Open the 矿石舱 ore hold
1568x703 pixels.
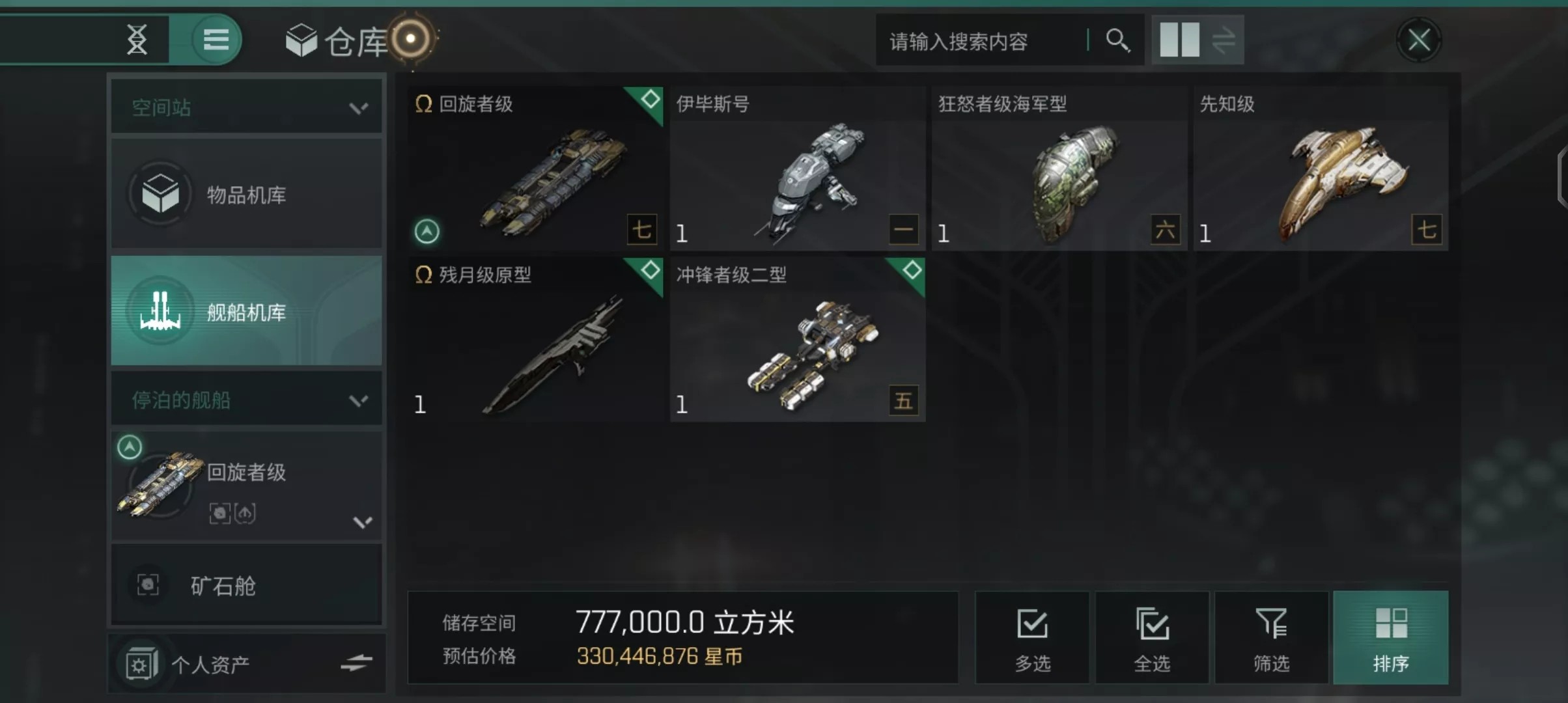pos(246,585)
